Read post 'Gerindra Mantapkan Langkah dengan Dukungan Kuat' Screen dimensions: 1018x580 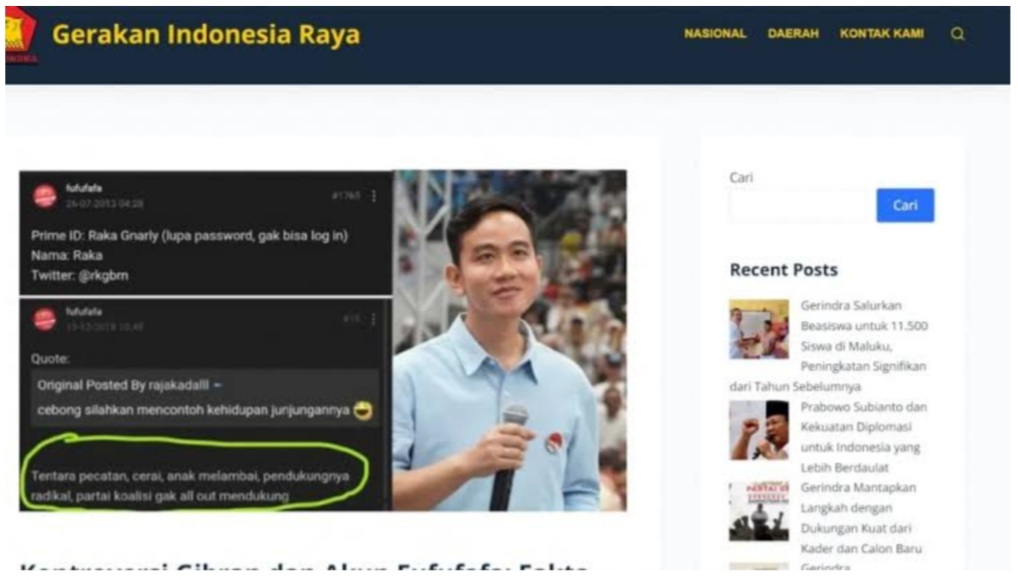tap(861, 518)
